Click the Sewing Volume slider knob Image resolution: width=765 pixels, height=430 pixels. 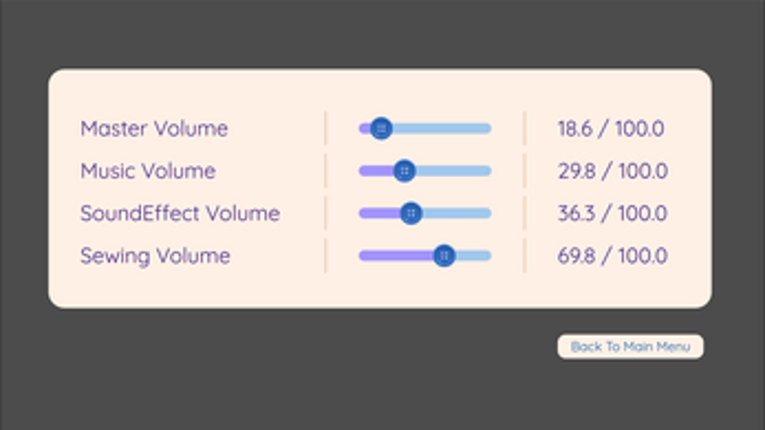[x=445, y=256]
